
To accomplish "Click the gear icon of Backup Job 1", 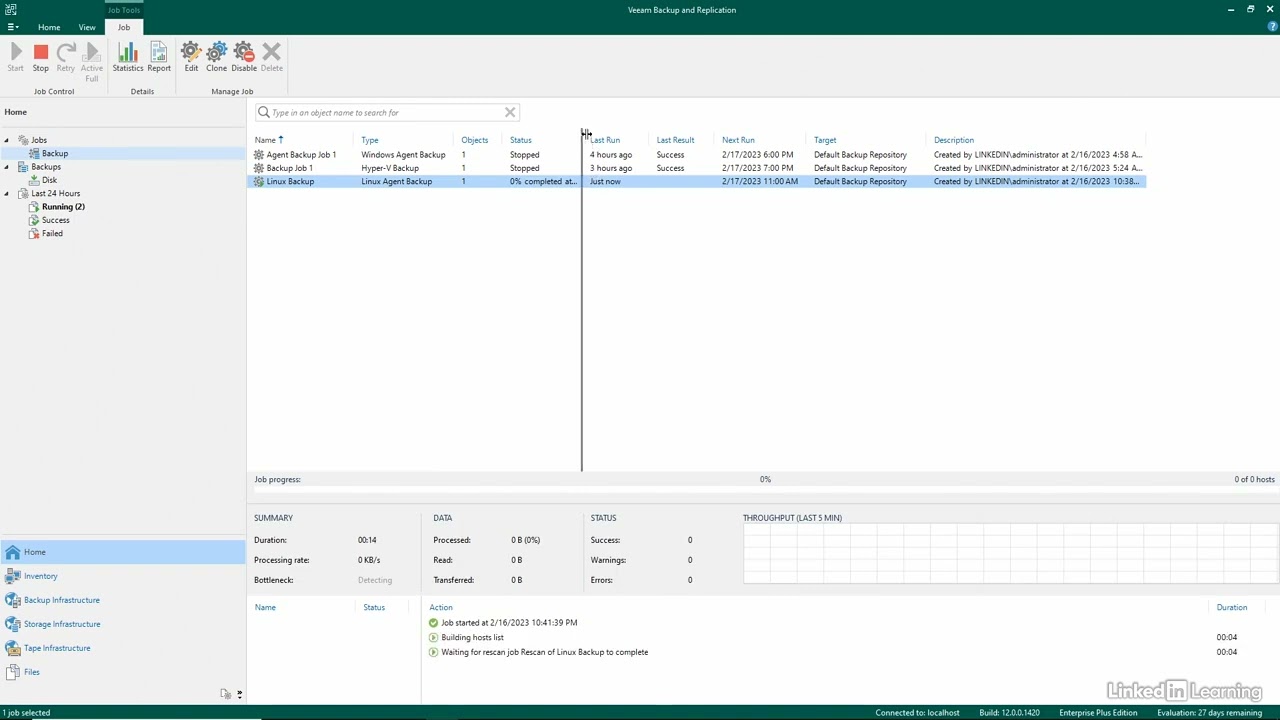I will click(x=259, y=168).
